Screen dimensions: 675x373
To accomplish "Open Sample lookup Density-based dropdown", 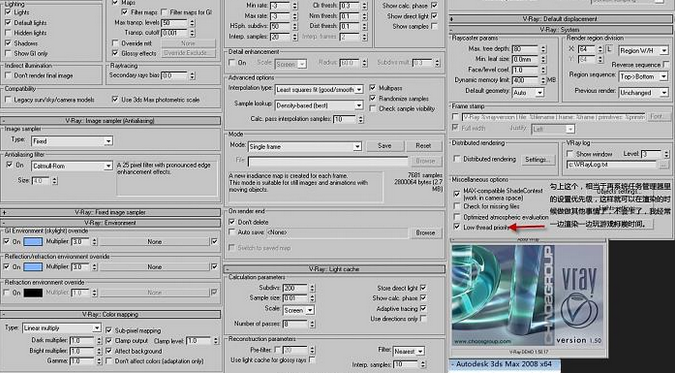I will click(319, 105).
